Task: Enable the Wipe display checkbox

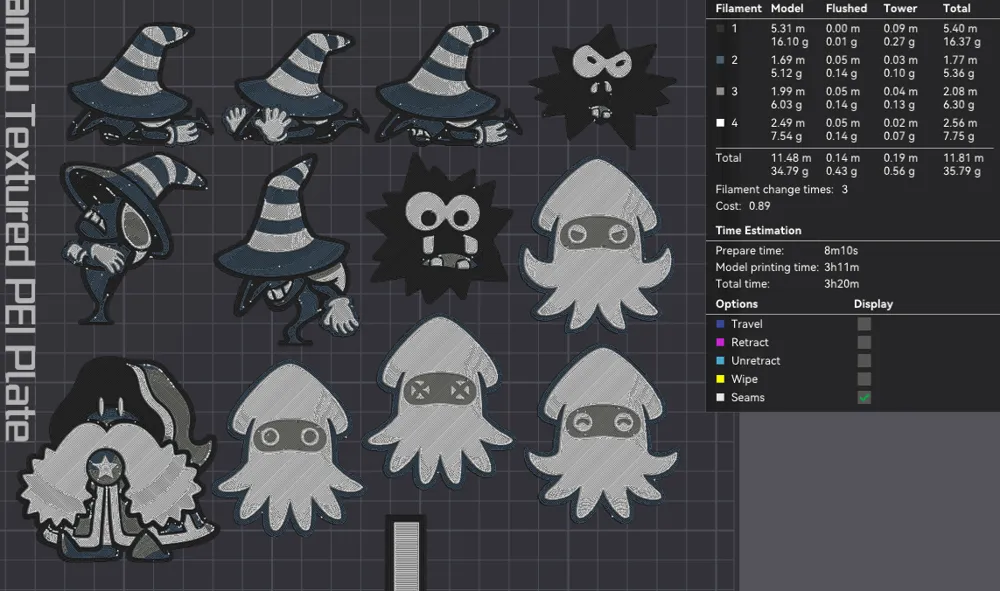Action: (x=864, y=379)
